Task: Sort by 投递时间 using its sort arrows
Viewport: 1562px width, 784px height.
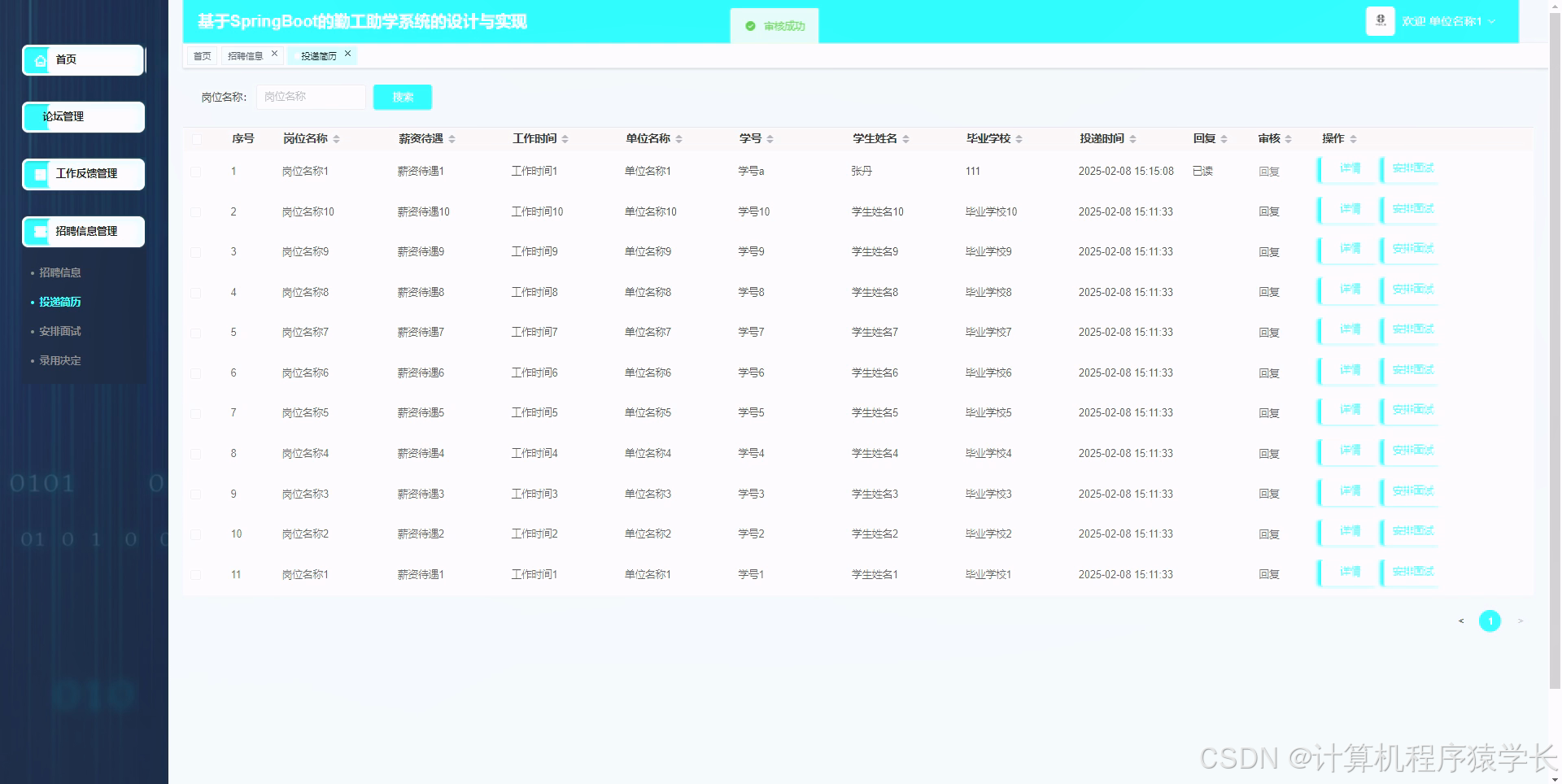Action: [1132, 139]
